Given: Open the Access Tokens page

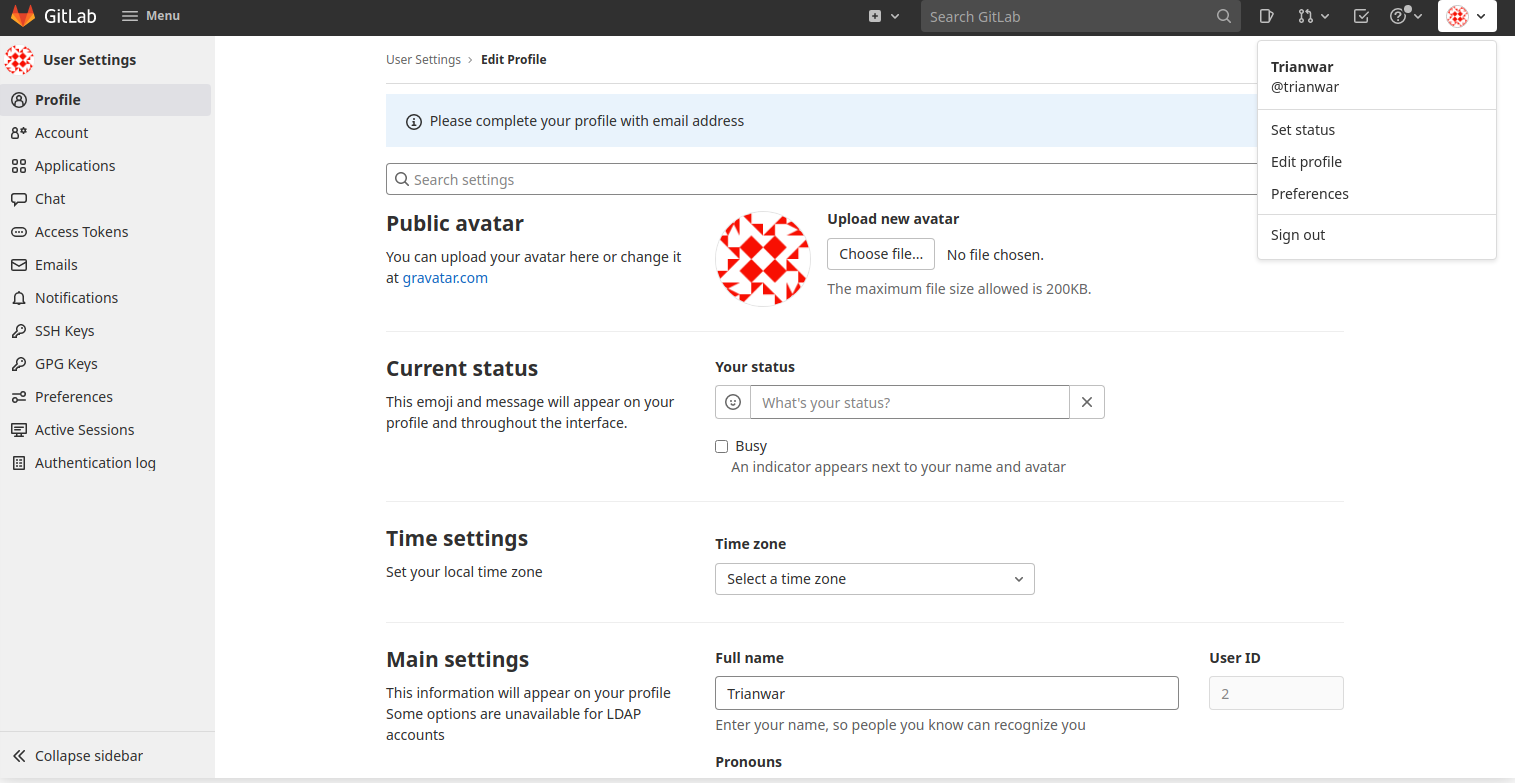Looking at the screenshot, I should pos(80,231).
